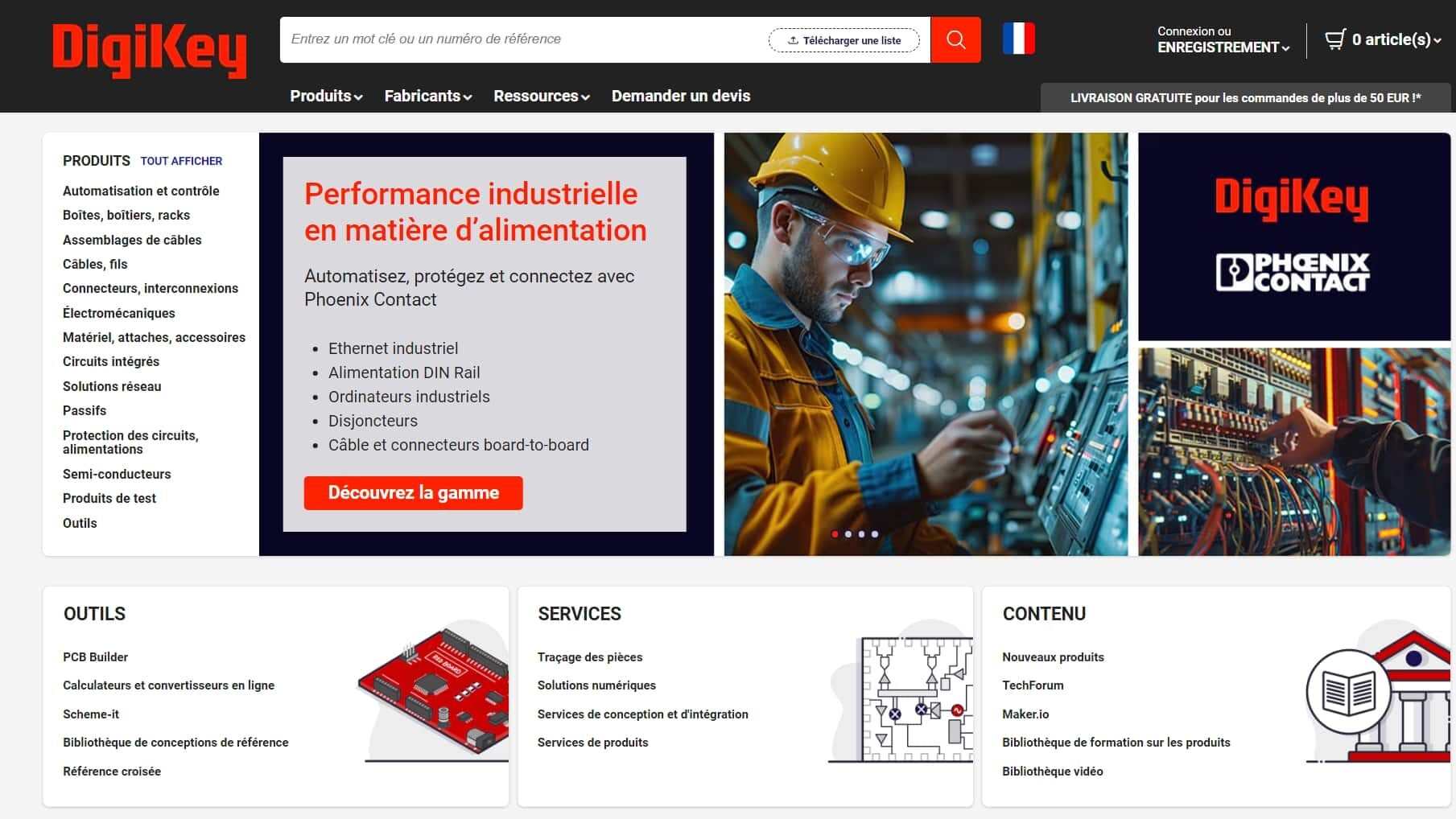The width and height of the screenshot is (1456, 819).
Task: Click Performance industrielle headline text
Action: [475, 212]
